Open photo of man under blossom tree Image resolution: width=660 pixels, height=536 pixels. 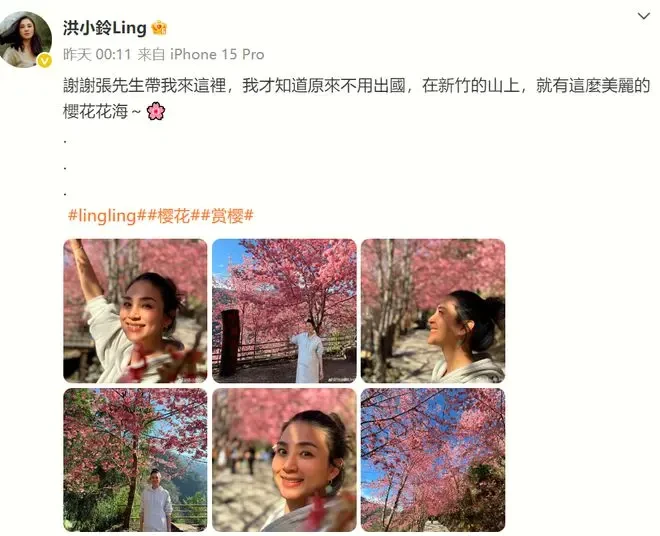coord(135,460)
